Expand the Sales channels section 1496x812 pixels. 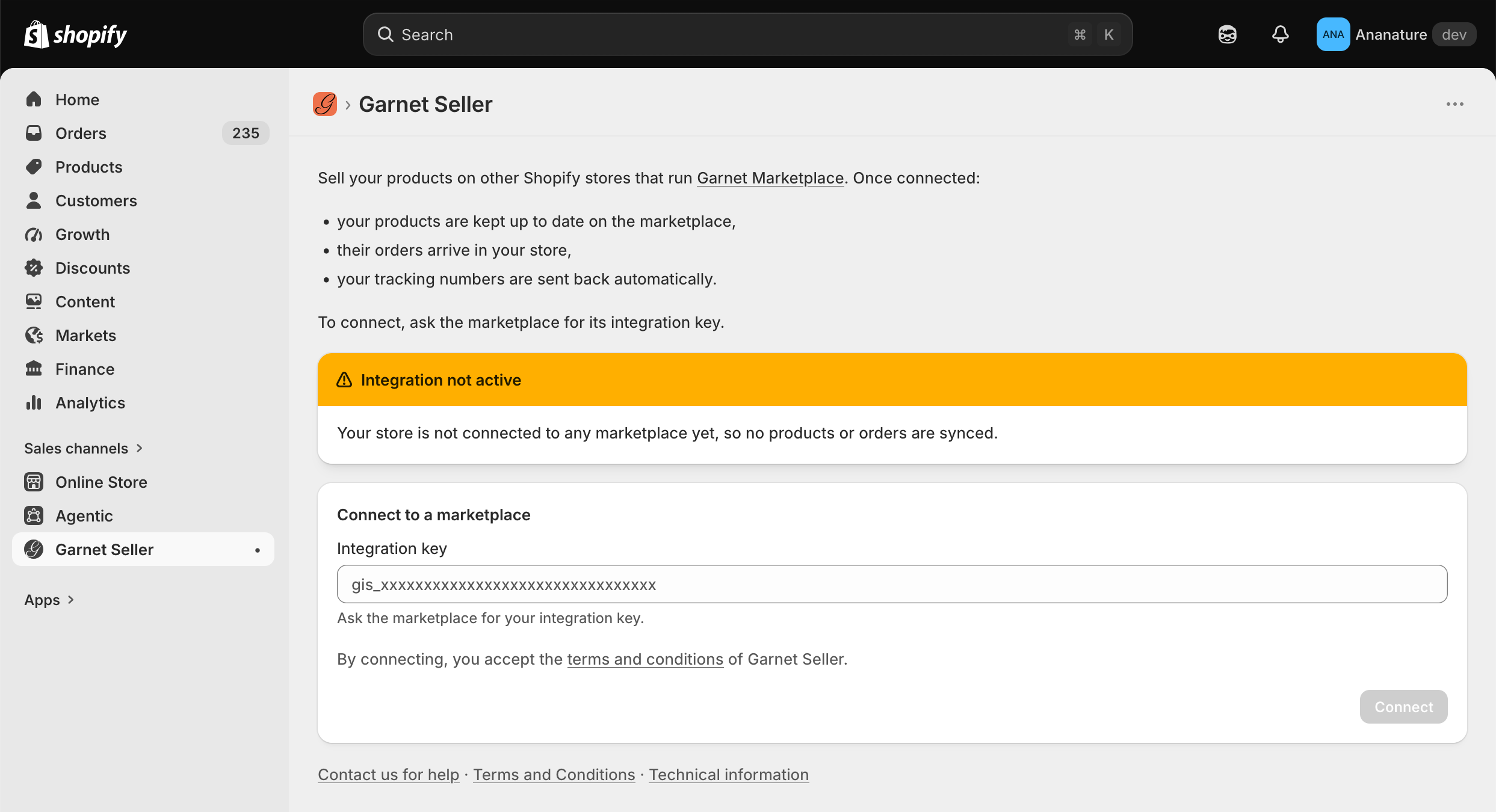tap(84, 448)
